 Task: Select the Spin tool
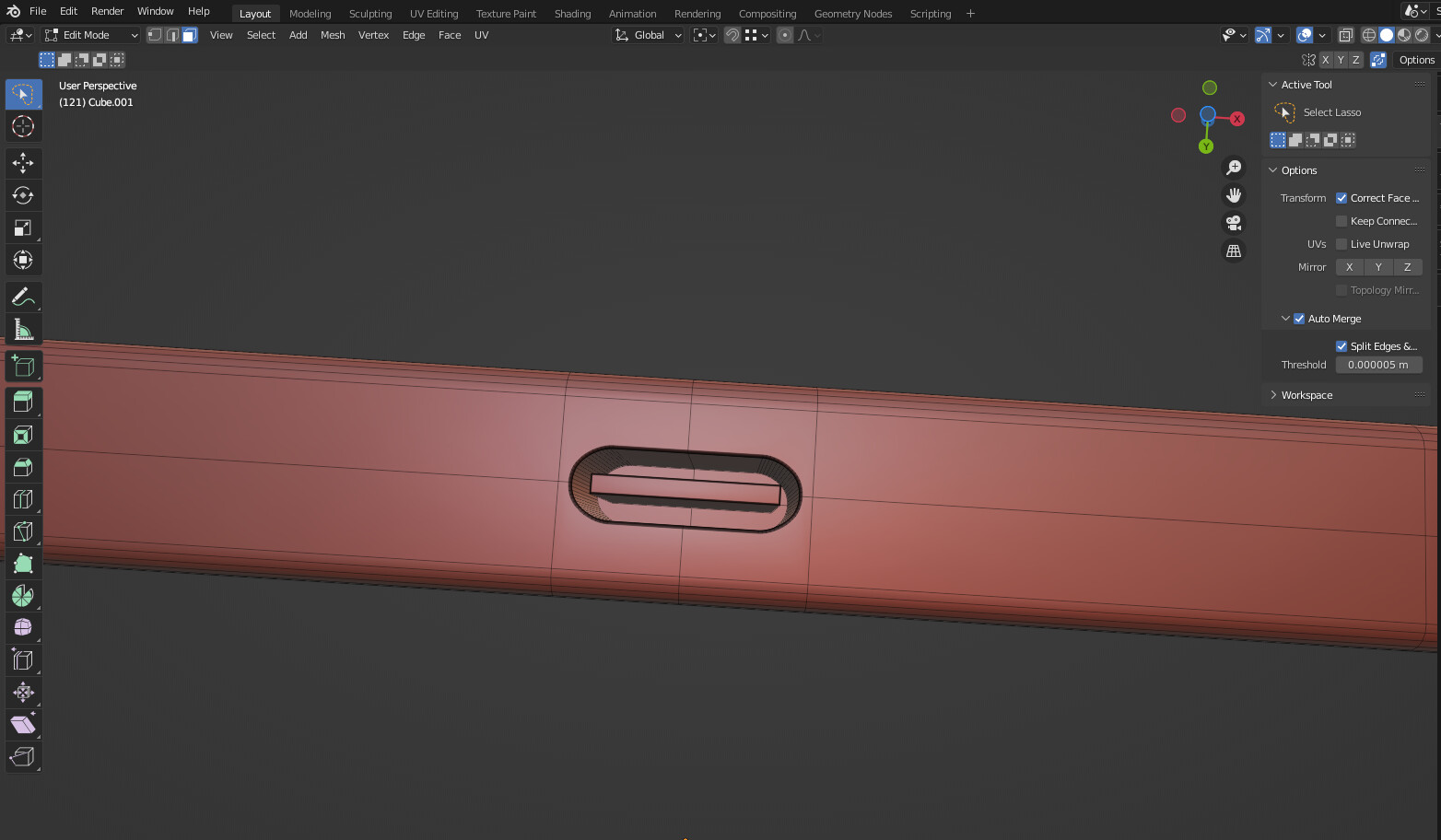(x=23, y=596)
